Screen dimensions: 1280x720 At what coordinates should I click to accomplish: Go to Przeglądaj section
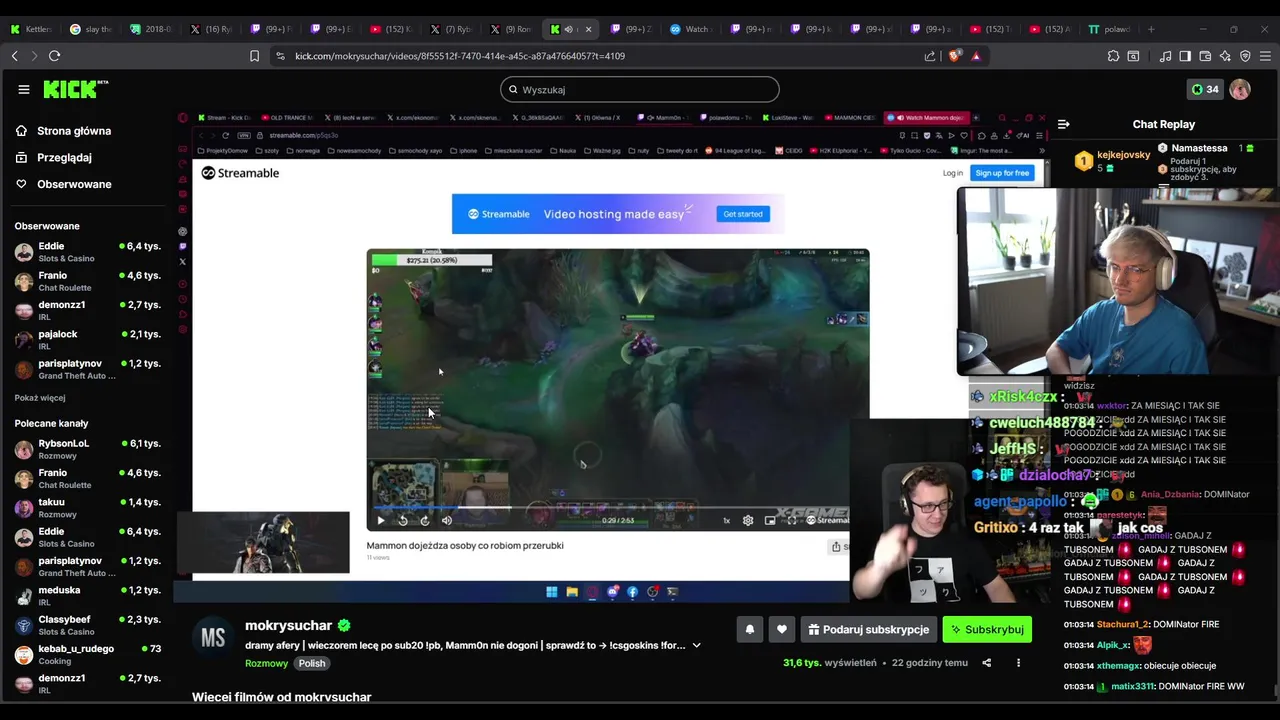[64, 157]
